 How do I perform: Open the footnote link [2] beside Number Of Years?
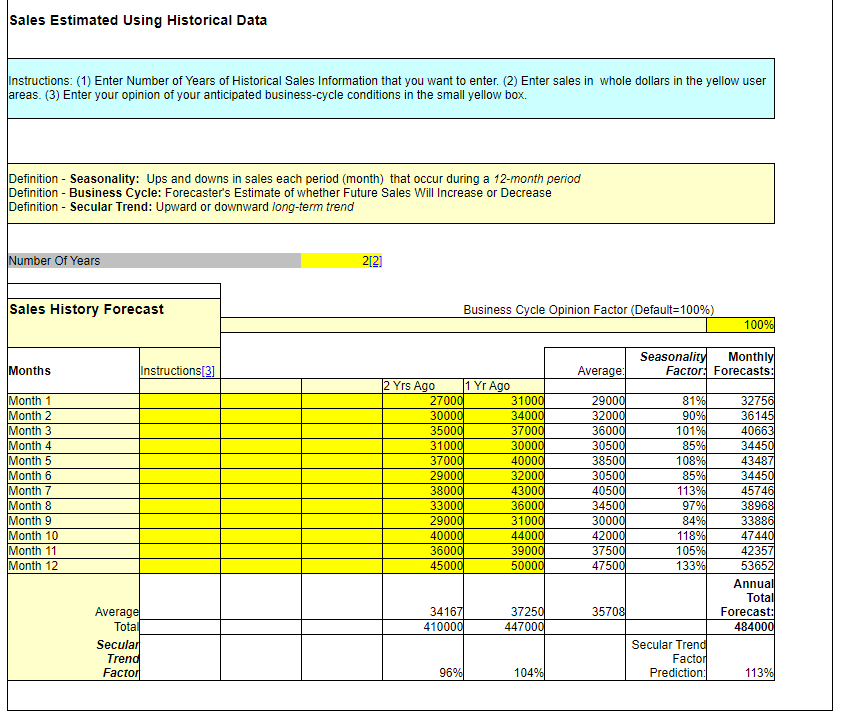(379, 260)
